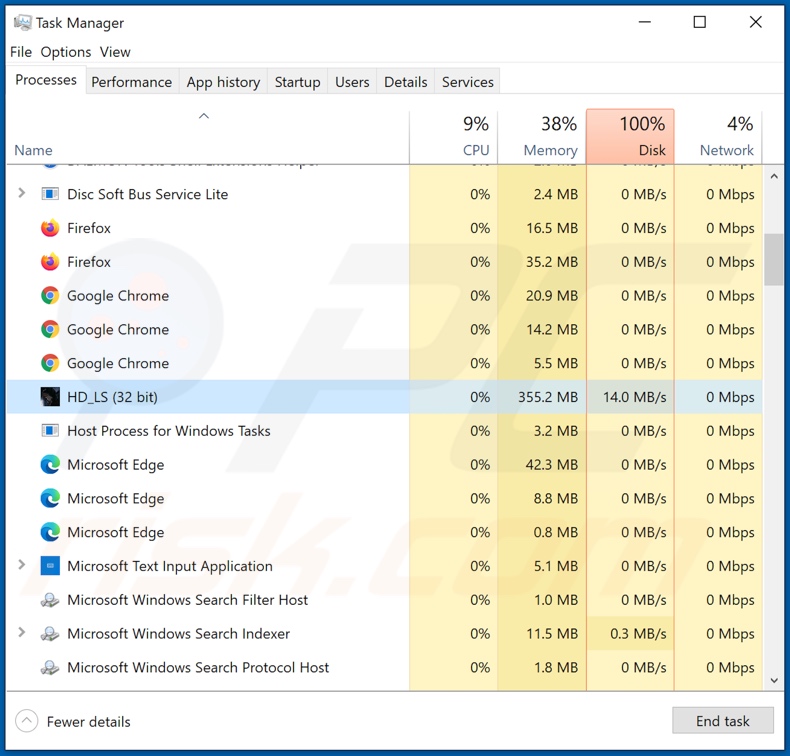
Task: Click the Microsoft Text Input Application icon
Action: [x=50, y=566]
